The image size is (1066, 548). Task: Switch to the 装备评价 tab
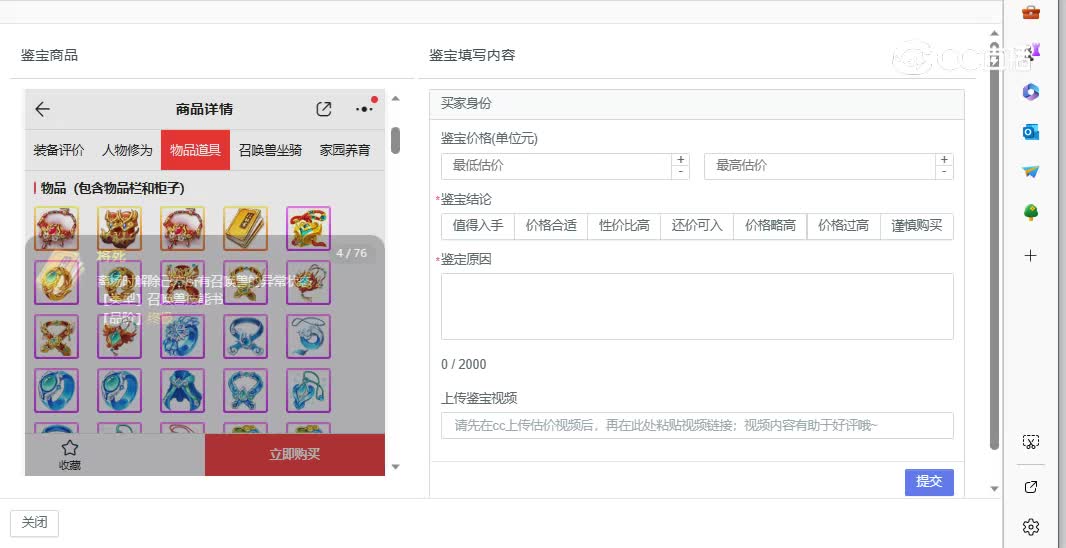pyautogui.click(x=59, y=150)
